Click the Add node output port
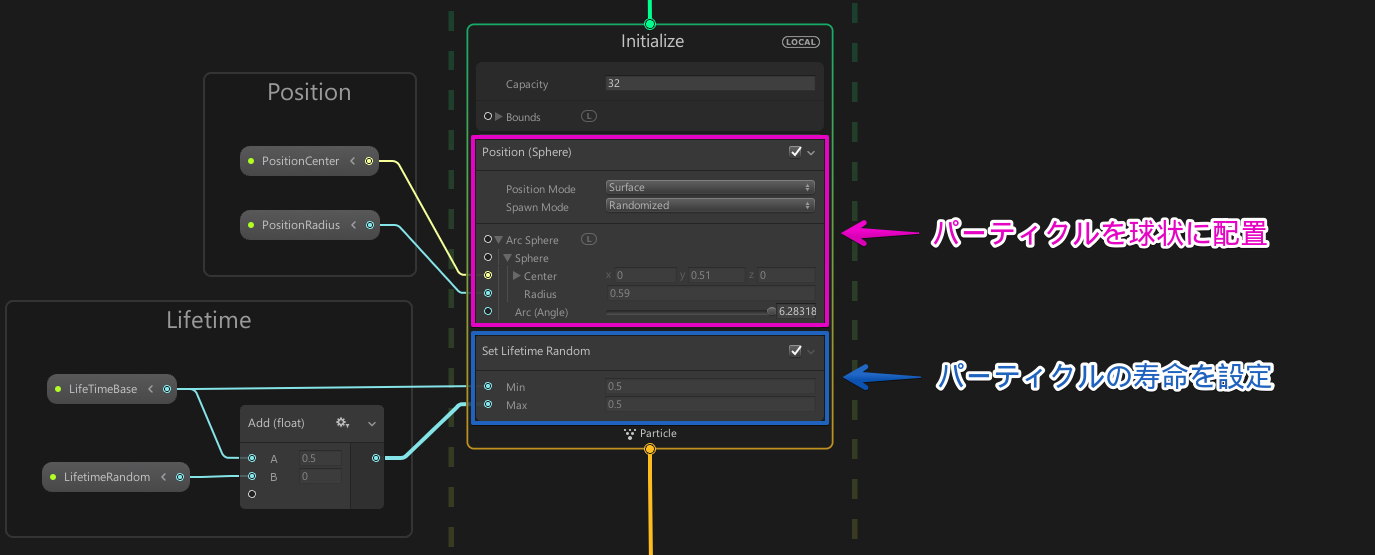This screenshot has height=555, width=1375. coord(375,458)
